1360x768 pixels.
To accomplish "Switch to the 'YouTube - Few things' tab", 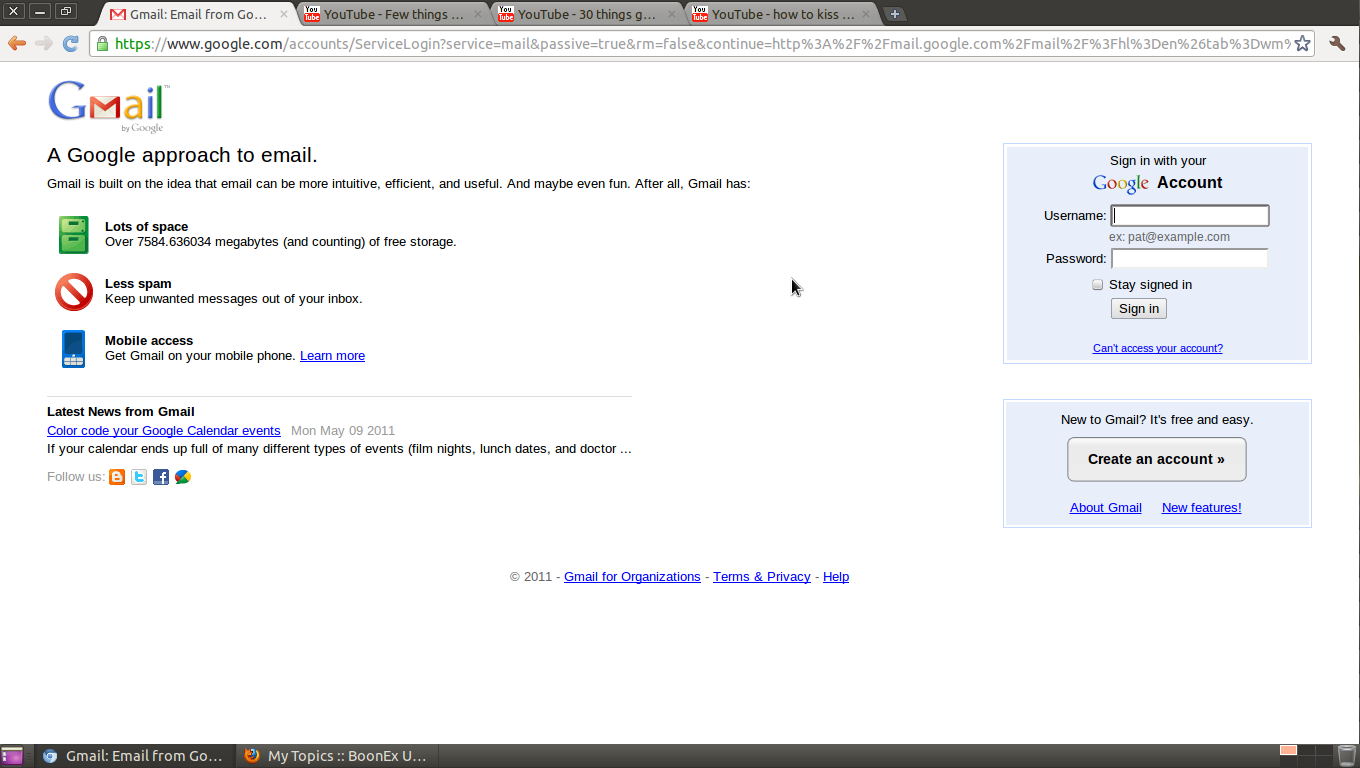I will pos(393,15).
